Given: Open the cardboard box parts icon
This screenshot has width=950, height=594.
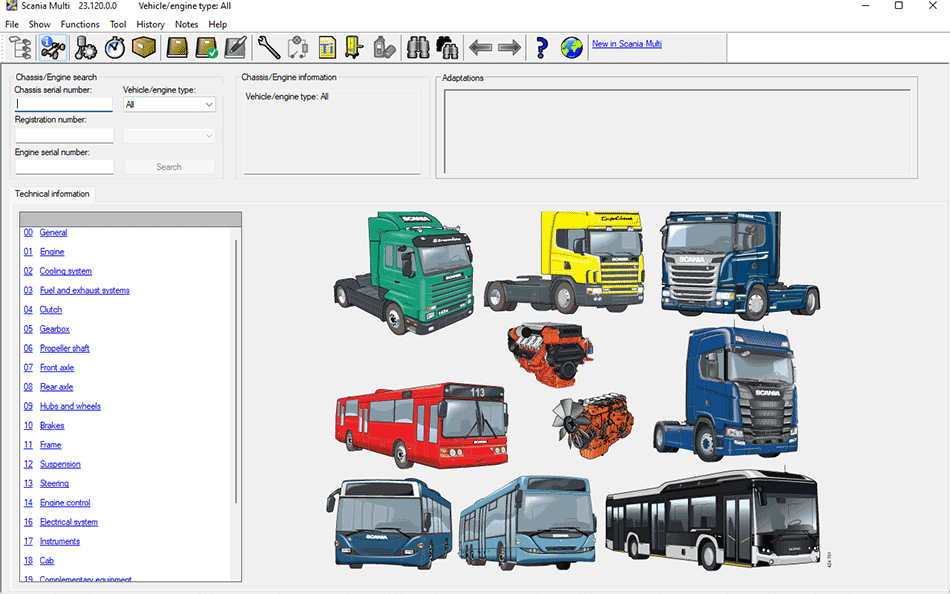Looking at the screenshot, I should [144, 47].
